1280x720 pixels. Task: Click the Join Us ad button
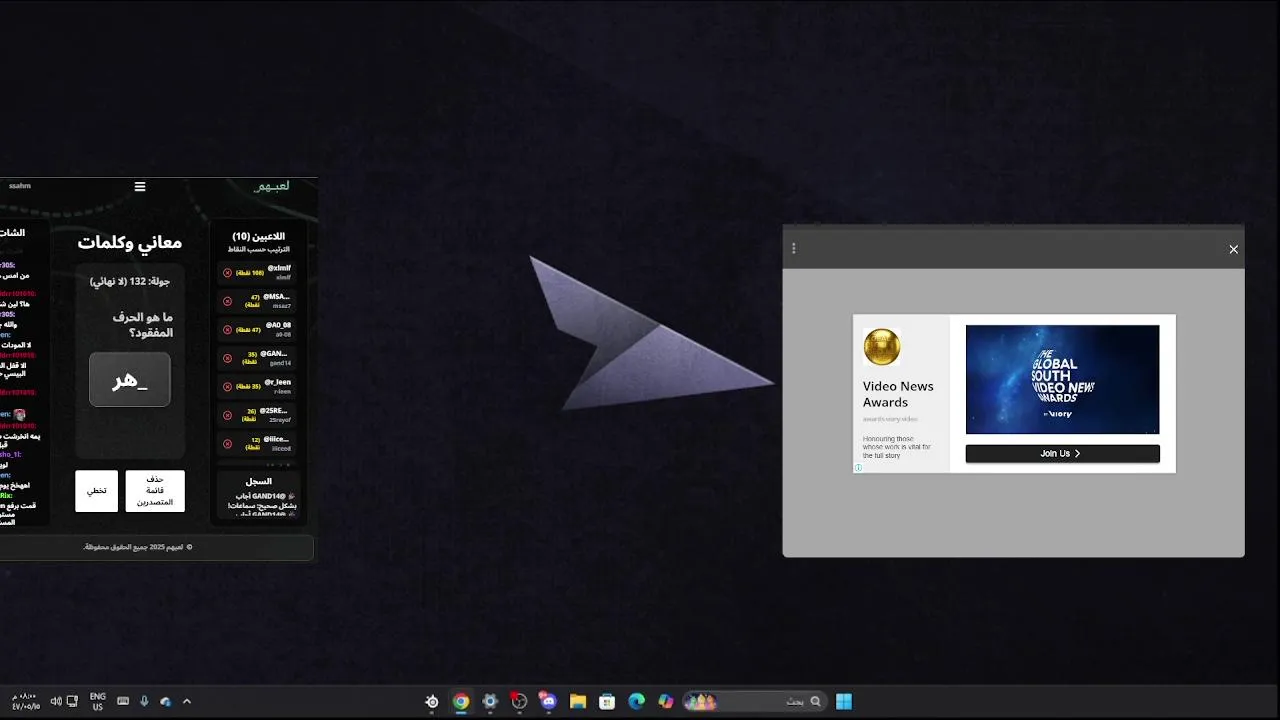coord(1062,454)
